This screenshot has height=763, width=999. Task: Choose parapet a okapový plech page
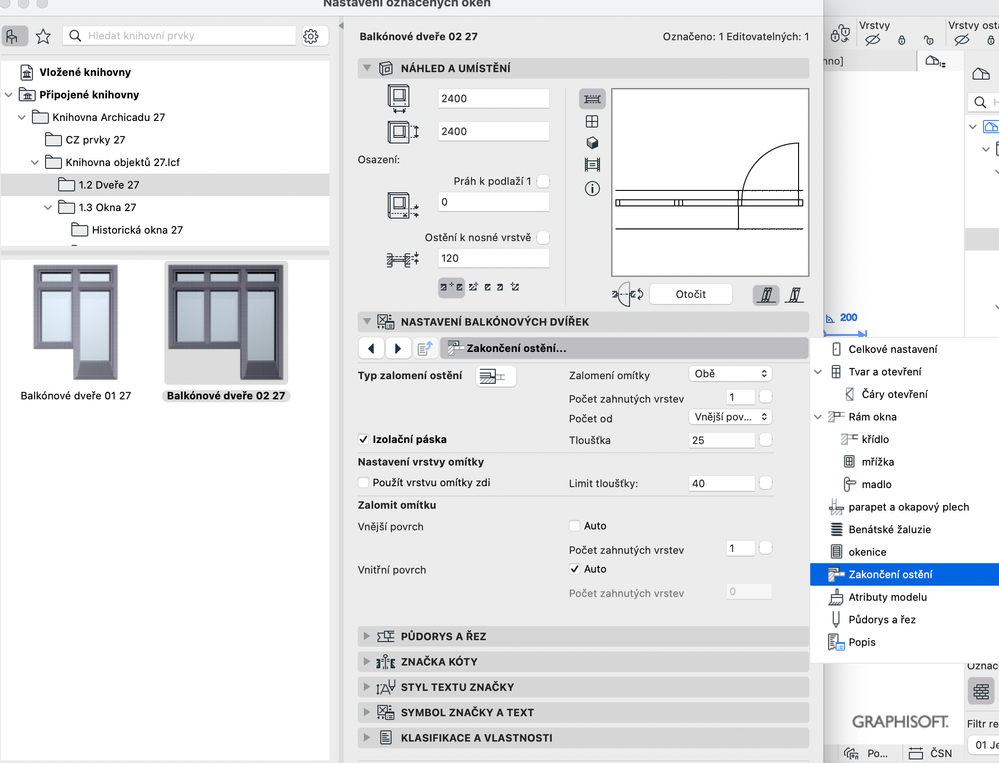coord(908,508)
